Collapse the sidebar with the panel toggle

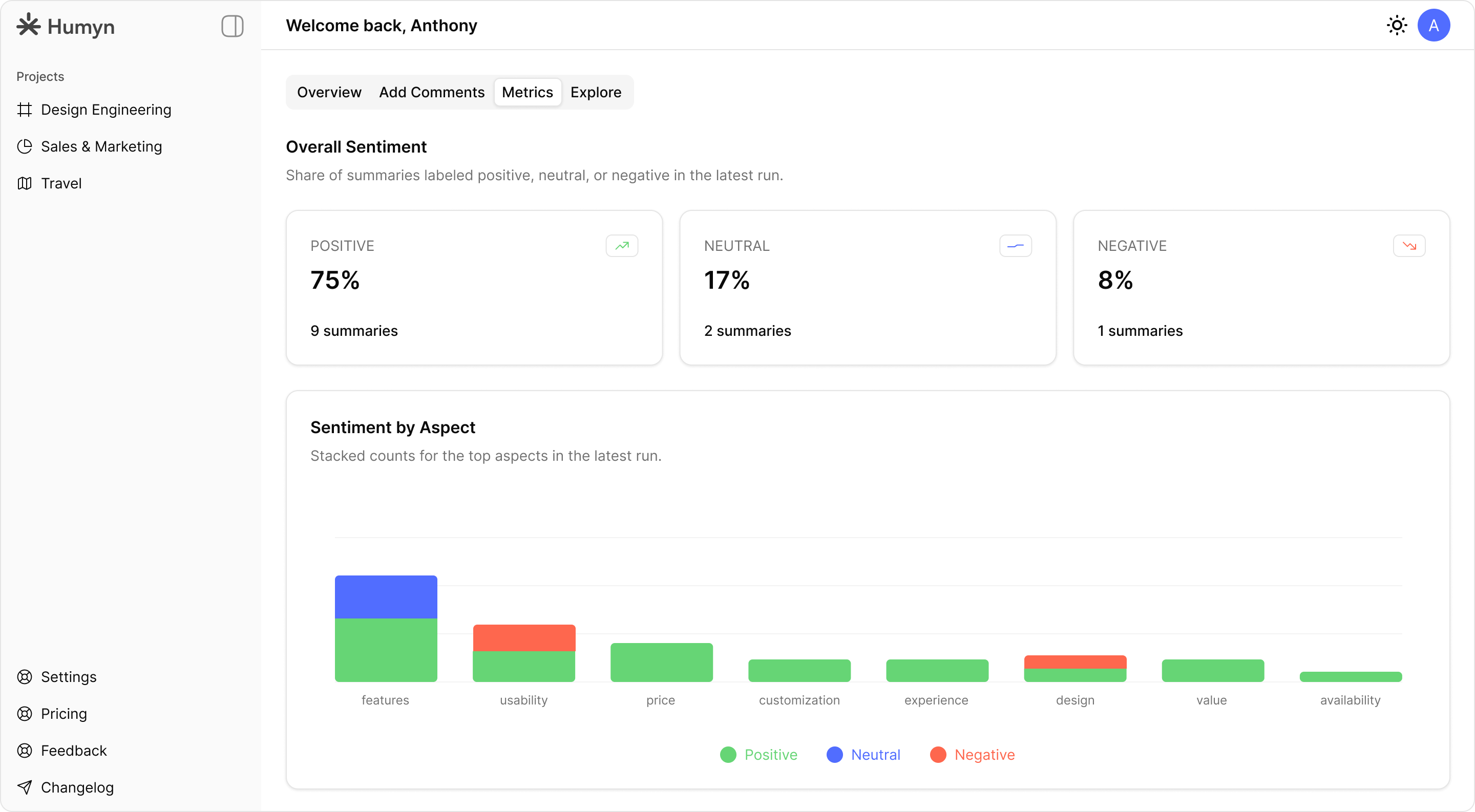[x=233, y=26]
